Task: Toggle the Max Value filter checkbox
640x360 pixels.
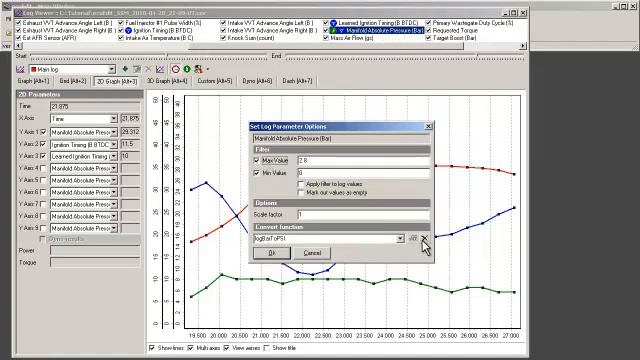Action: click(x=256, y=161)
